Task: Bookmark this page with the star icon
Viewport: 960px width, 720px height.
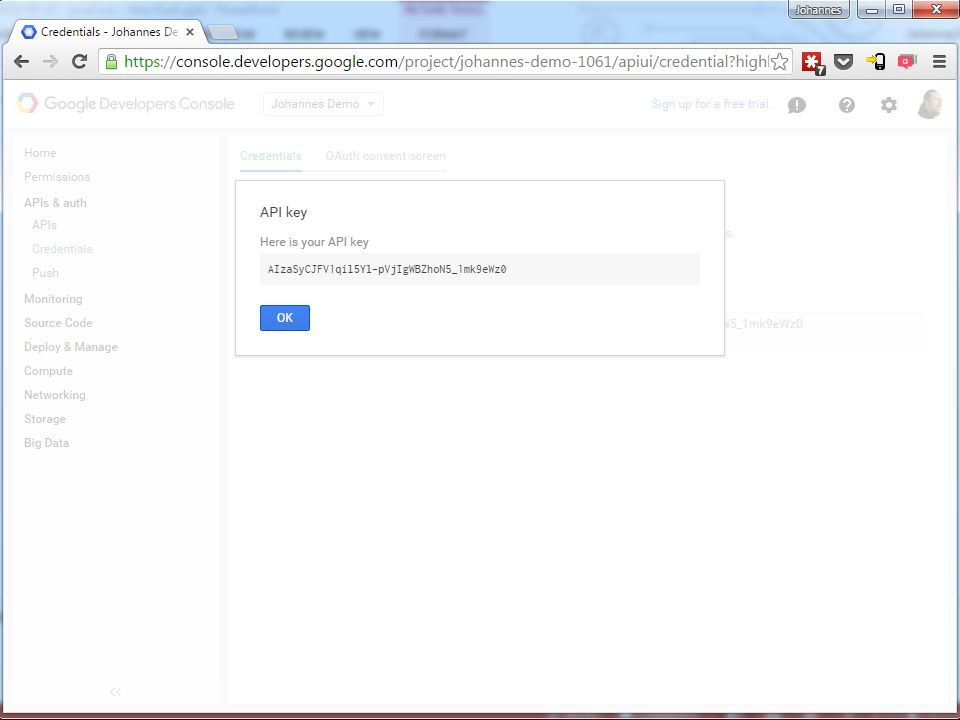Action: [x=779, y=61]
